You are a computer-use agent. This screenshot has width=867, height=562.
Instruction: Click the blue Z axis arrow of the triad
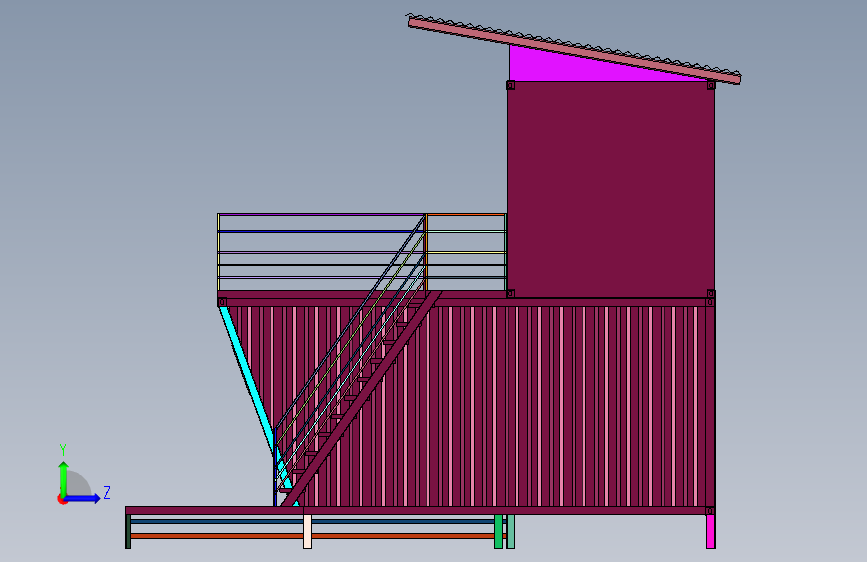click(83, 498)
